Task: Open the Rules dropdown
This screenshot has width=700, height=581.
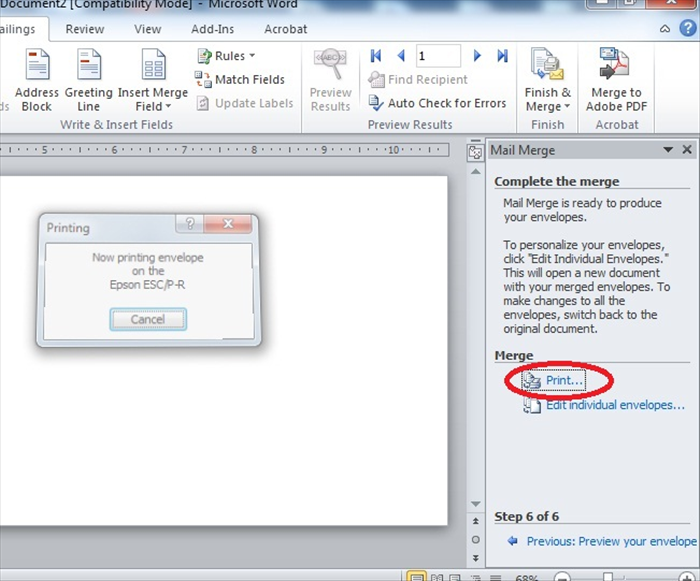Action: tap(226, 56)
